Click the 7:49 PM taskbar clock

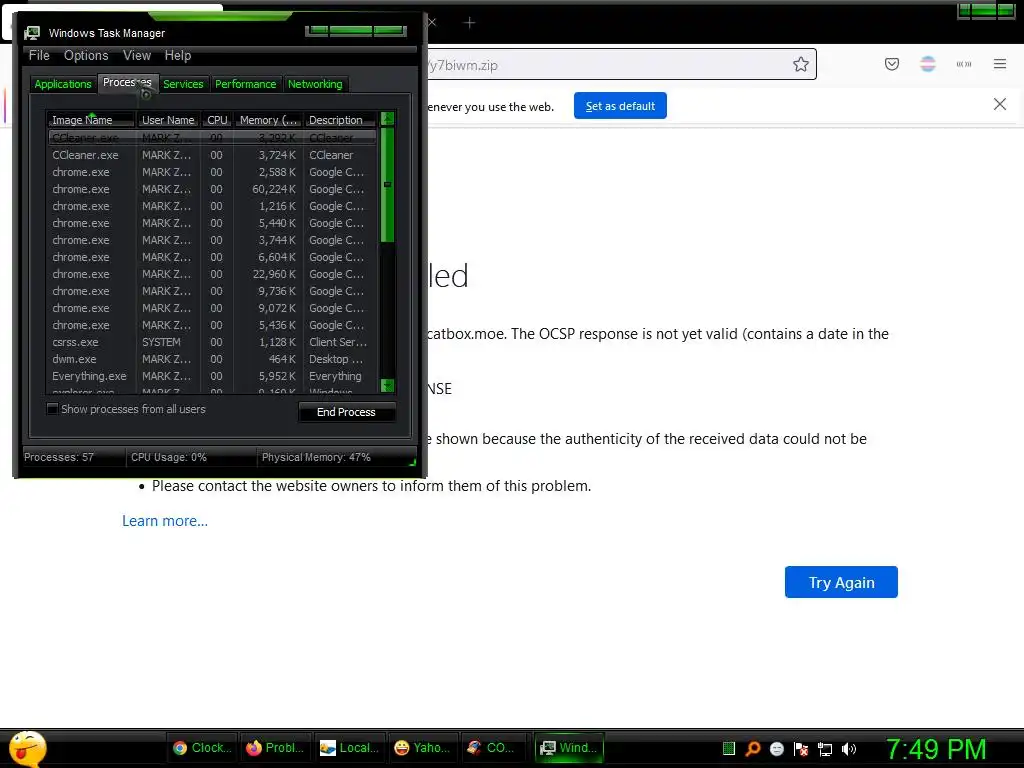pos(936,750)
